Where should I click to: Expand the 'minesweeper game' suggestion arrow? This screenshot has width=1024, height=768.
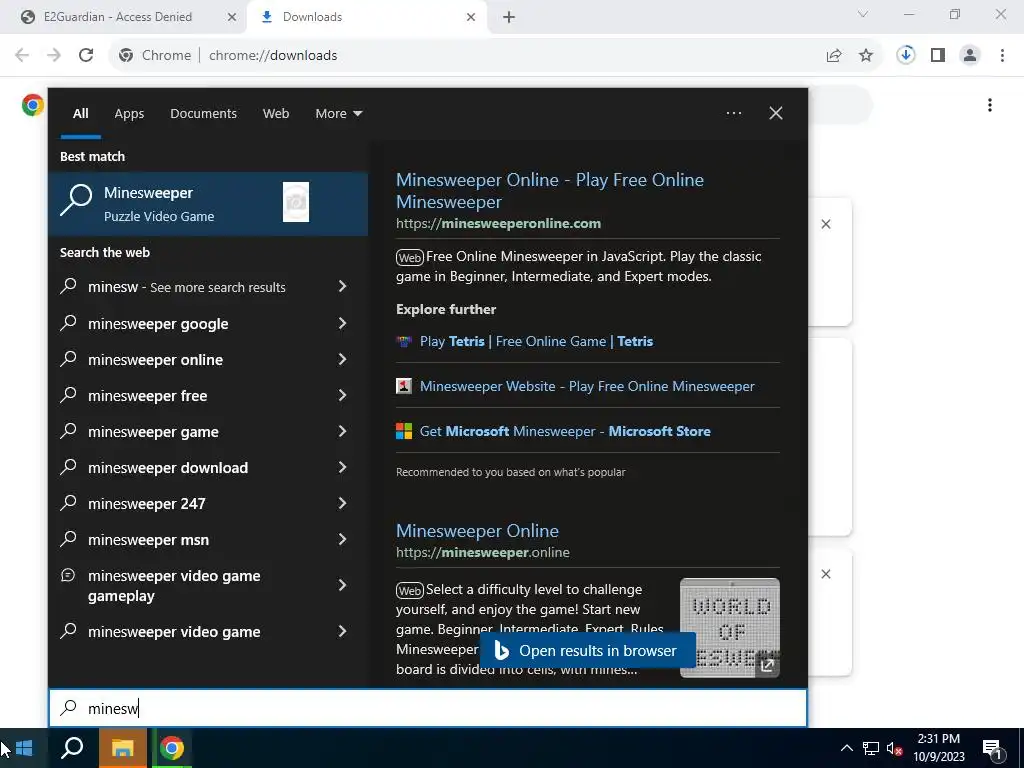click(x=342, y=431)
